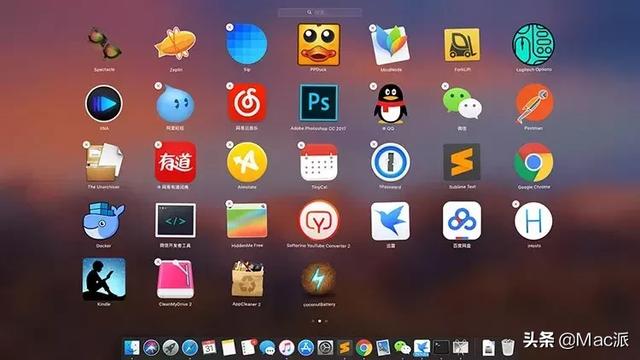Launch Google Chrome from the Launchpad grid
The width and height of the screenshot is (640, 360).
tap(533, 162)
